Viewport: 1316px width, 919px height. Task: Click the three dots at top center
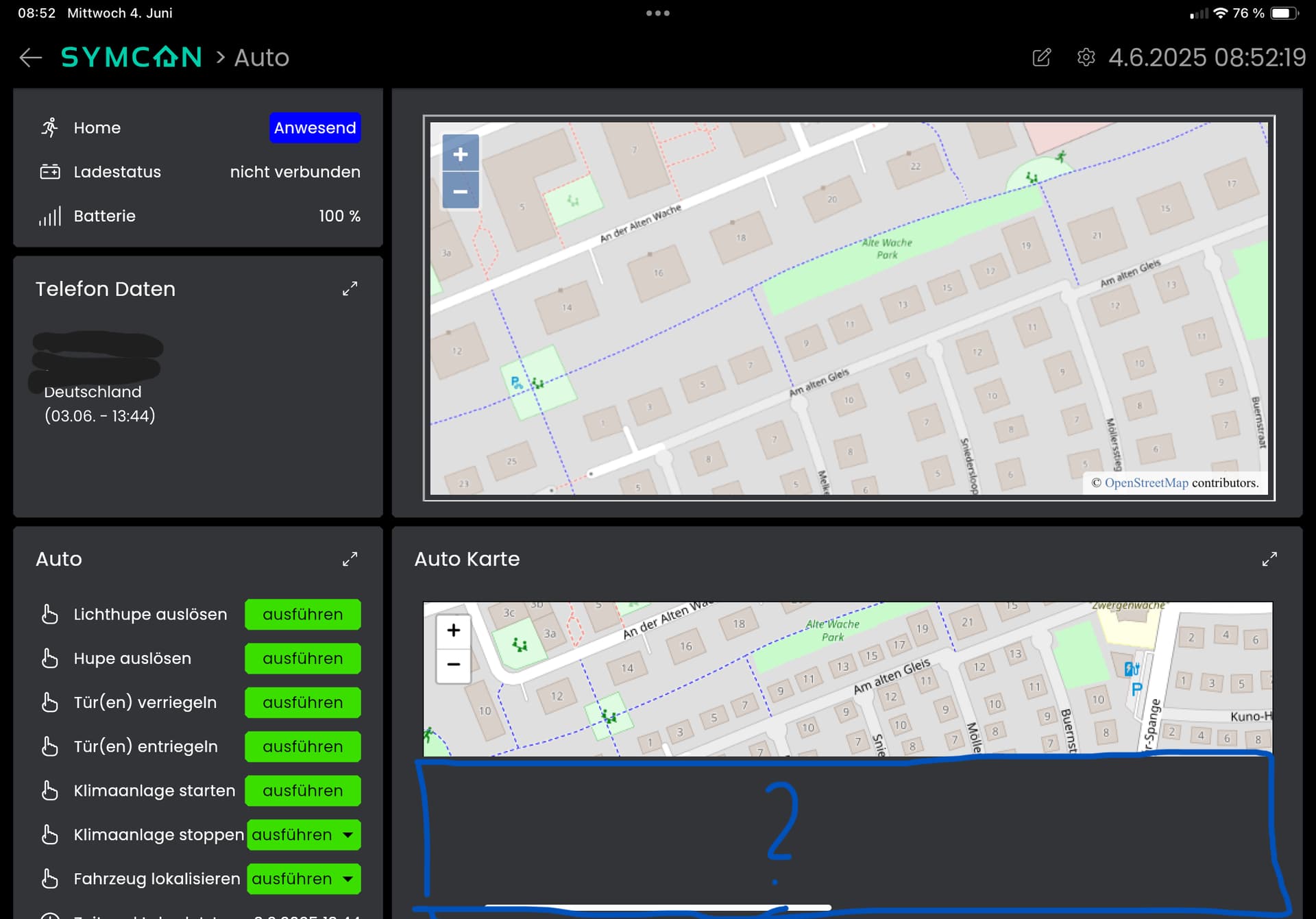coord(658,13)
